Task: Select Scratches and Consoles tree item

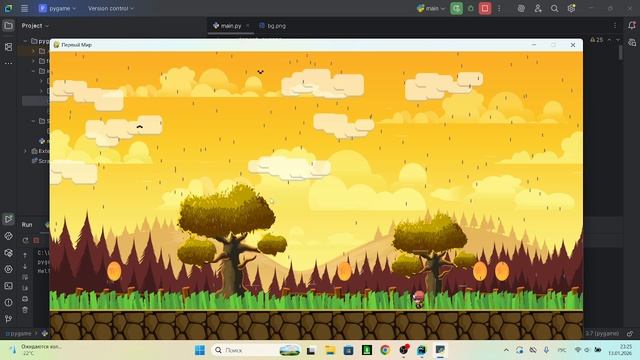Action: point(41,161)
